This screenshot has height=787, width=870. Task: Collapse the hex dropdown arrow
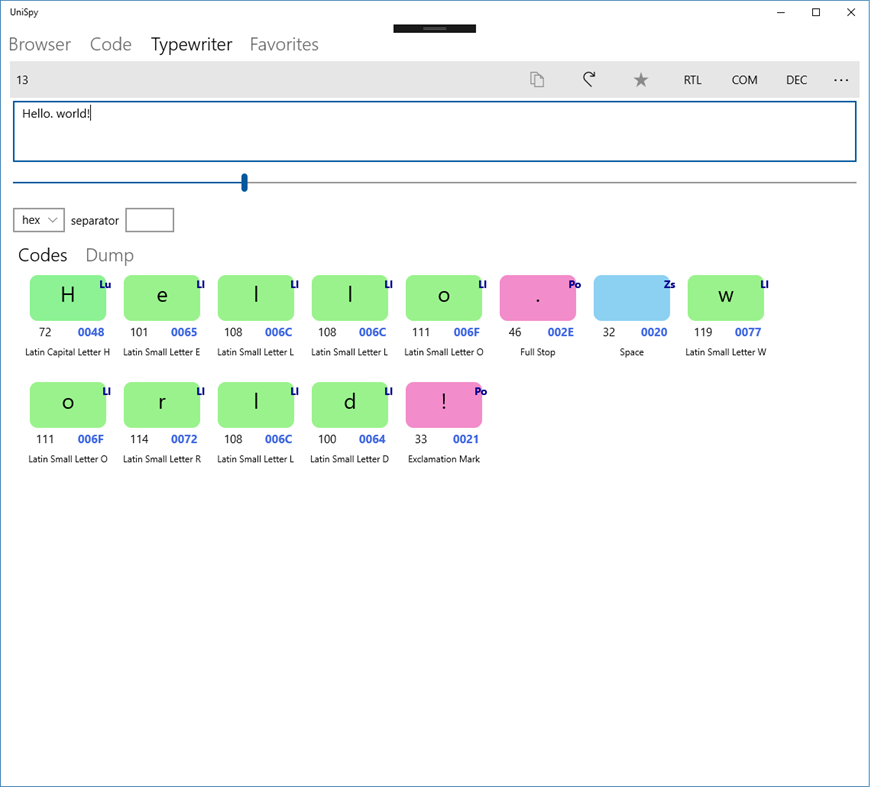52,219
